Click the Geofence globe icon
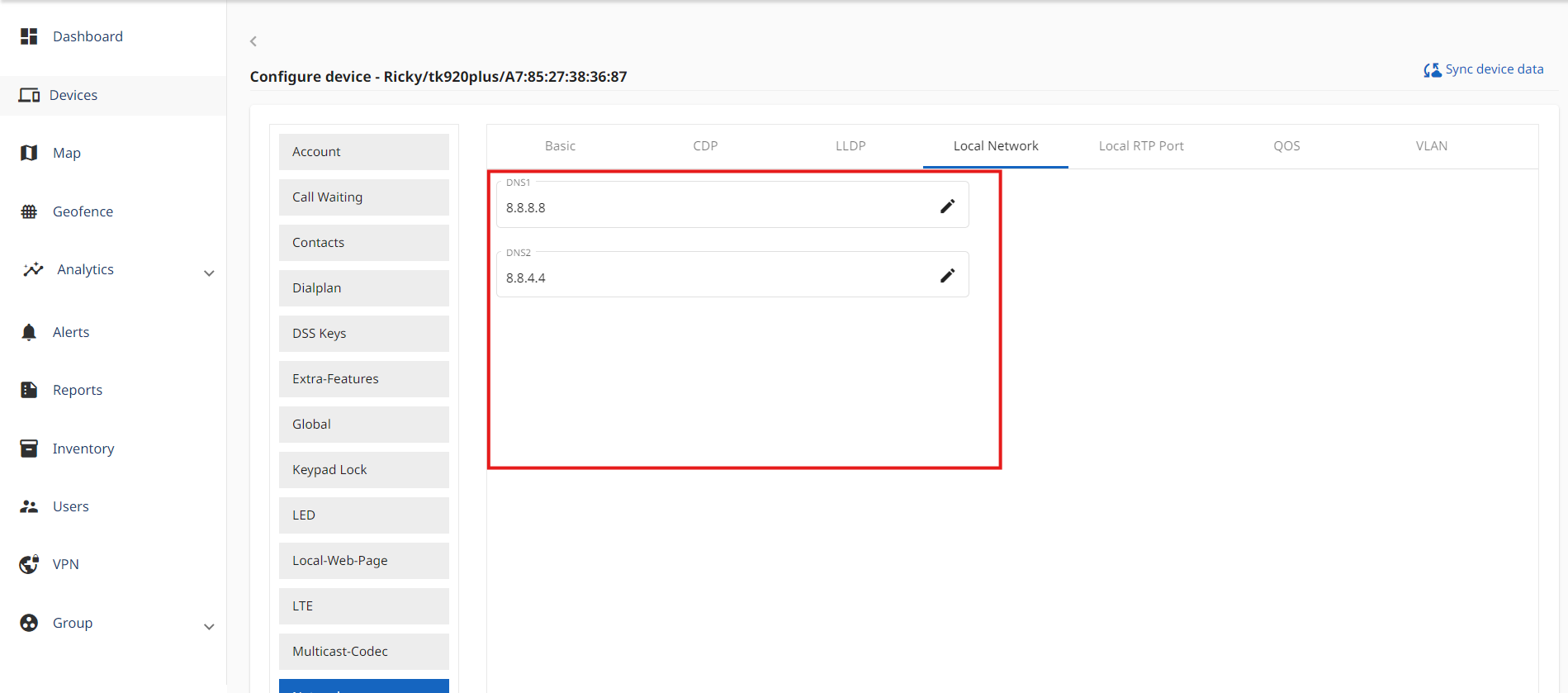This screenshot has height=693, width=1568. click(29, 211)
